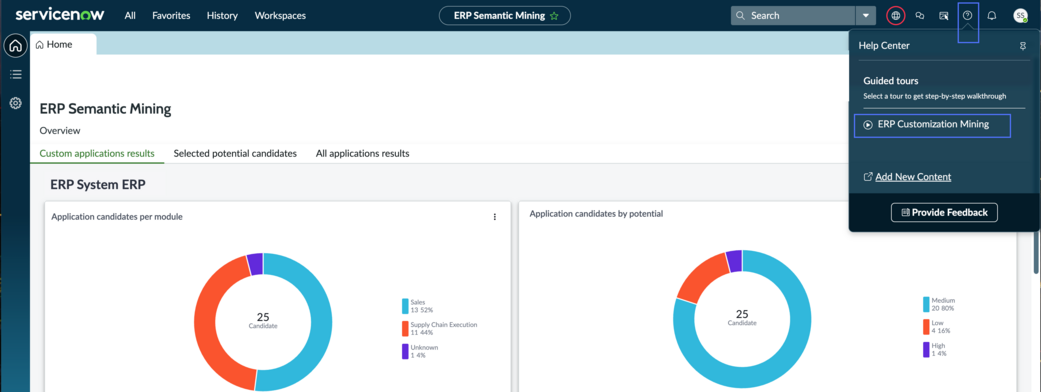The height and width of the screenshot is (392, 1041).
Task: Open the more options menu on candidates per module
Action: (495, 217)
